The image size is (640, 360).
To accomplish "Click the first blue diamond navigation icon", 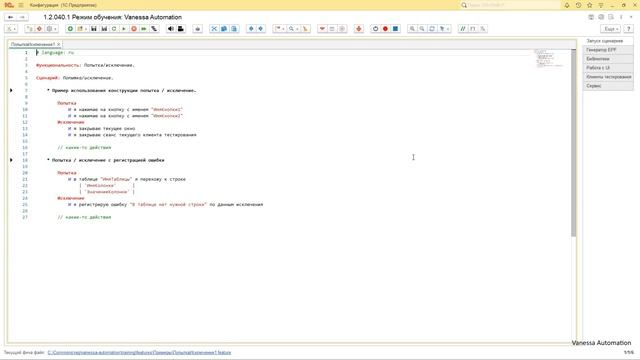I will 251,29.
